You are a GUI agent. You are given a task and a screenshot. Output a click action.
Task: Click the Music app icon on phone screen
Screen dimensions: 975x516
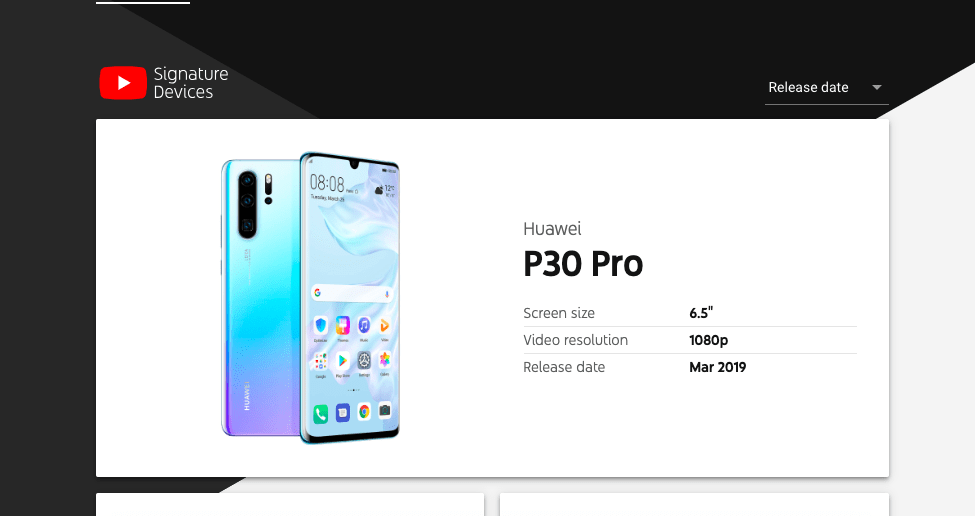pyautogui.click(x=364, y=325)
